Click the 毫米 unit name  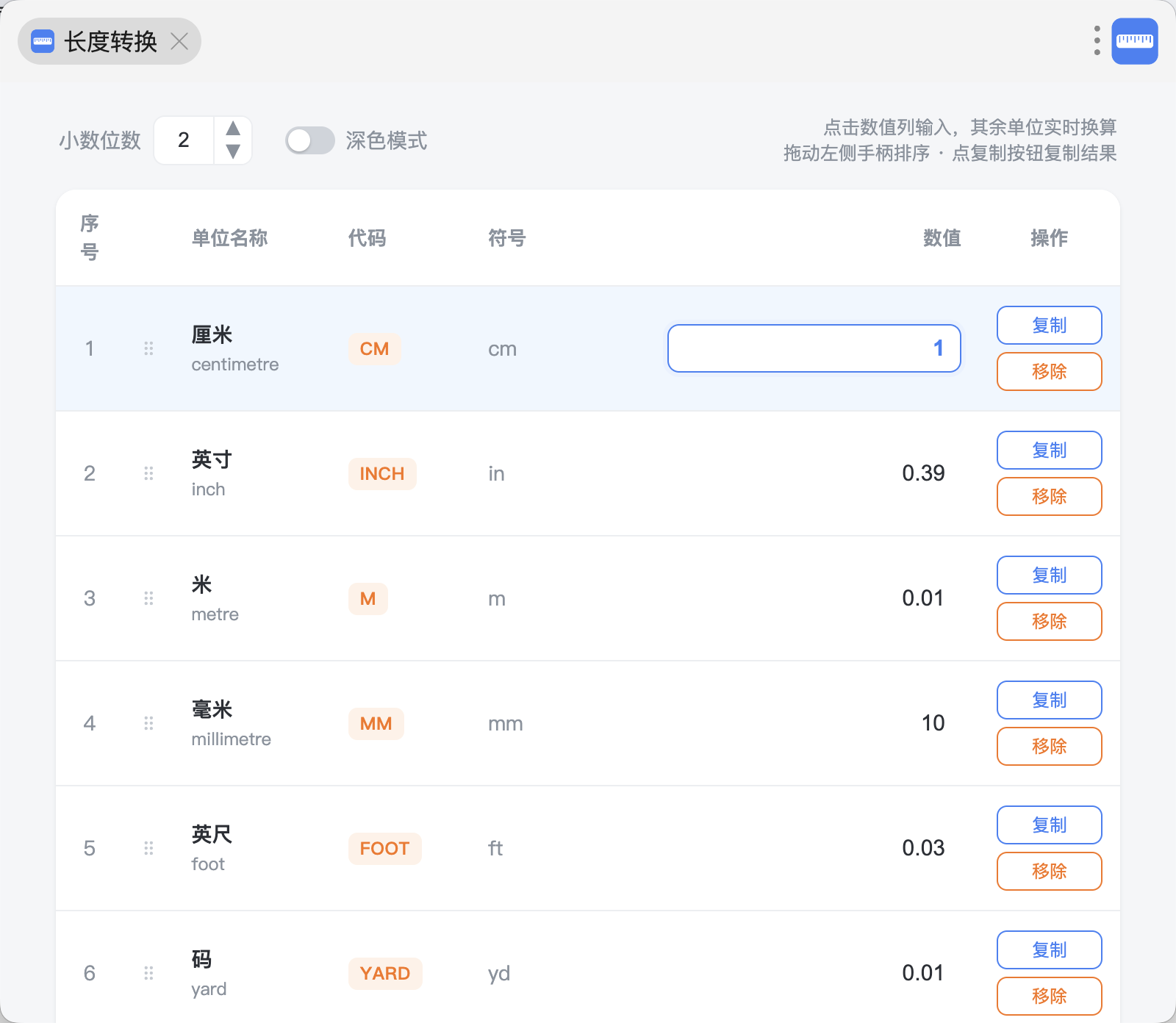[x=212, y=709]
